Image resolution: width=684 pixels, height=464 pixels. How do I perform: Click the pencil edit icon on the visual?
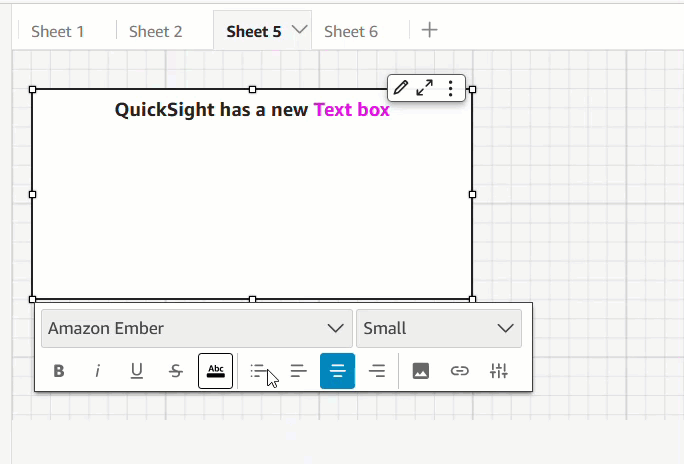click(x=400, y=88)
